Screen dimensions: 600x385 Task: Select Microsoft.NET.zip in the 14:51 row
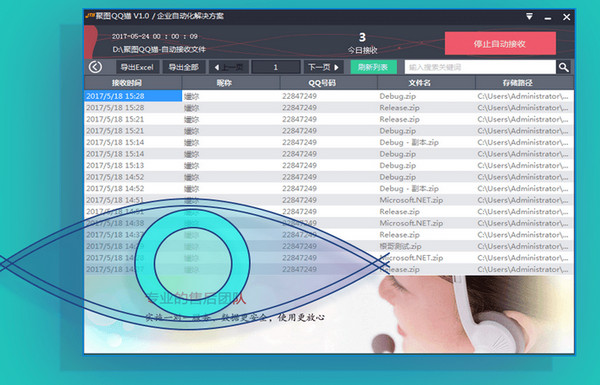coord(411,200)
